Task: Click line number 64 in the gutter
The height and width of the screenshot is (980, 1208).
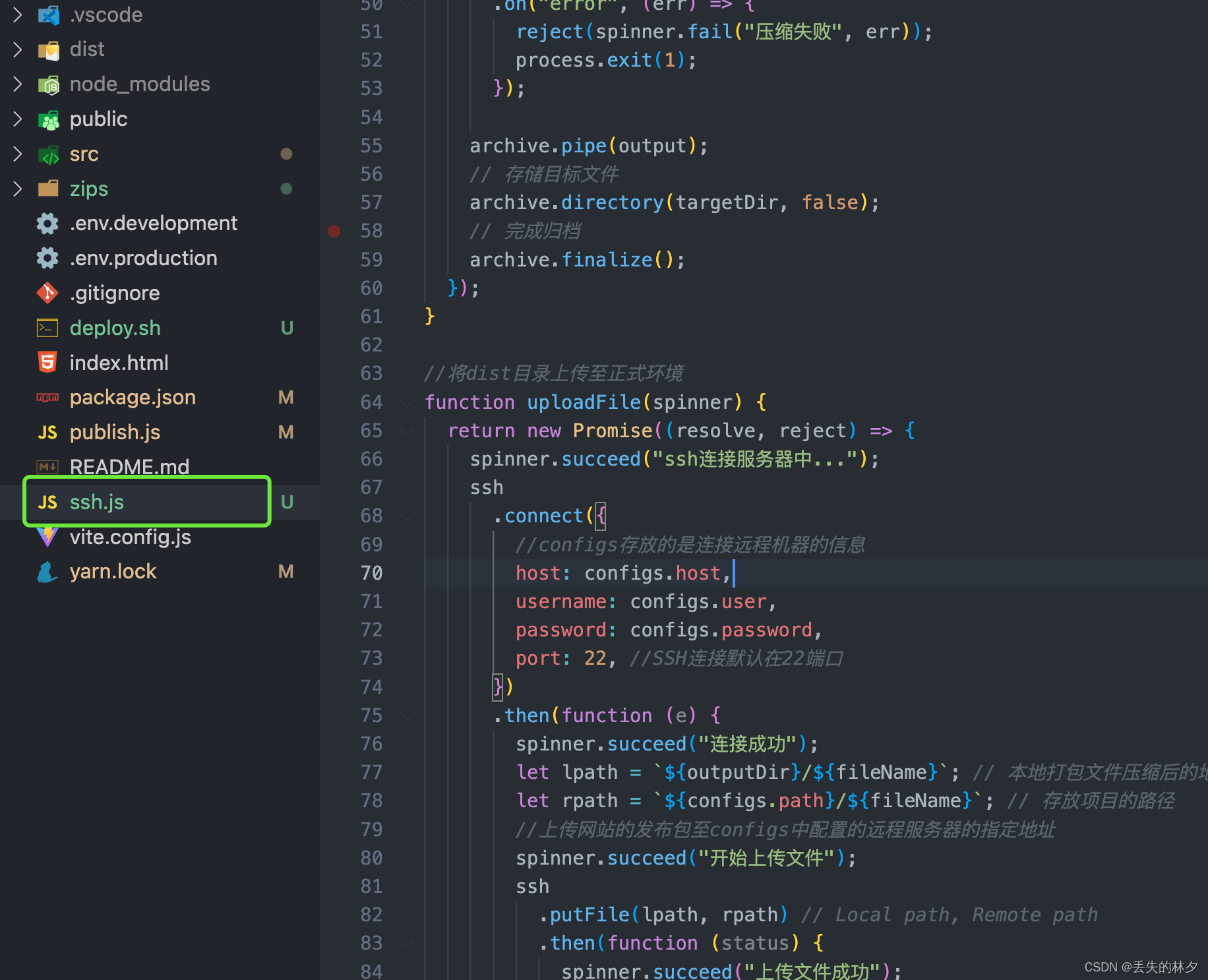Action: (x=371, y=402)
